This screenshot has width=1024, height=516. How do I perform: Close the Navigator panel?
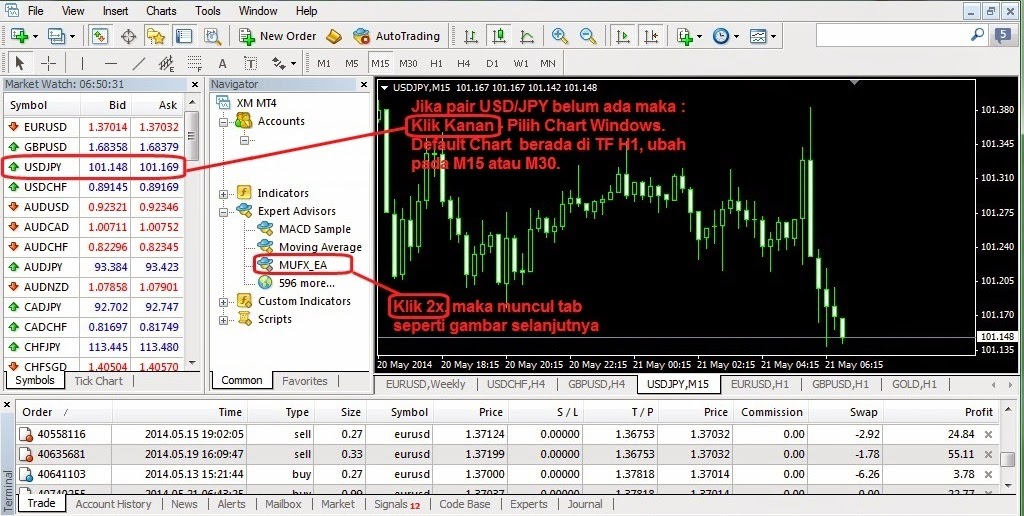(364, 84)
